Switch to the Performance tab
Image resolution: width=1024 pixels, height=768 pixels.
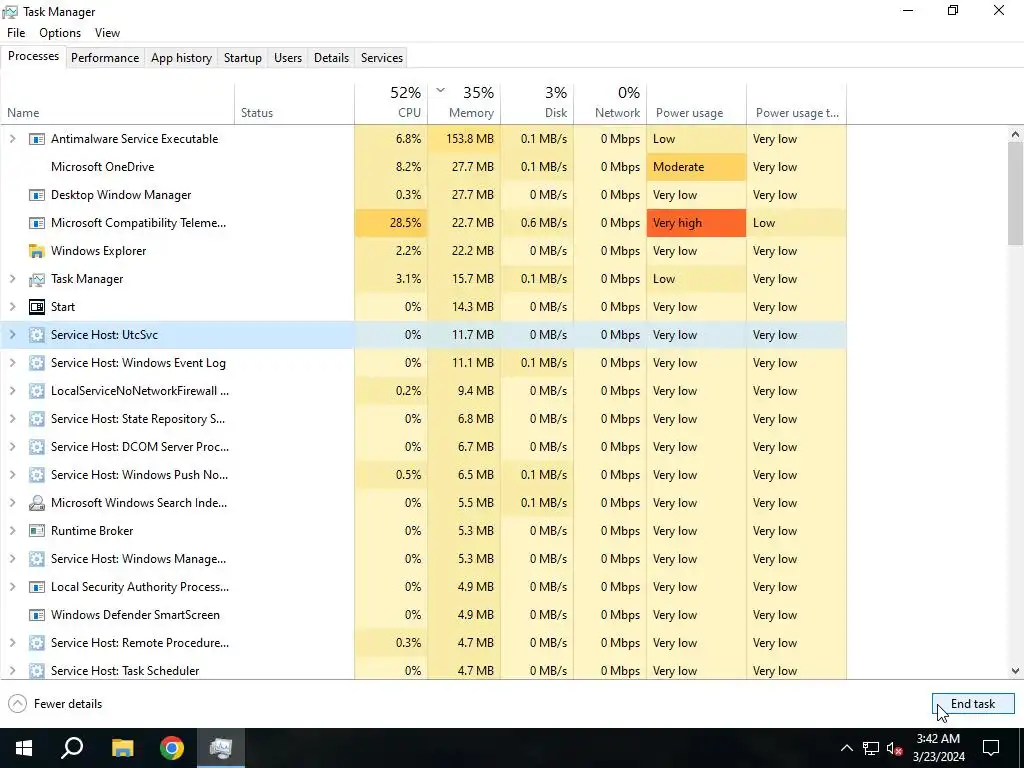pos(105,58)
